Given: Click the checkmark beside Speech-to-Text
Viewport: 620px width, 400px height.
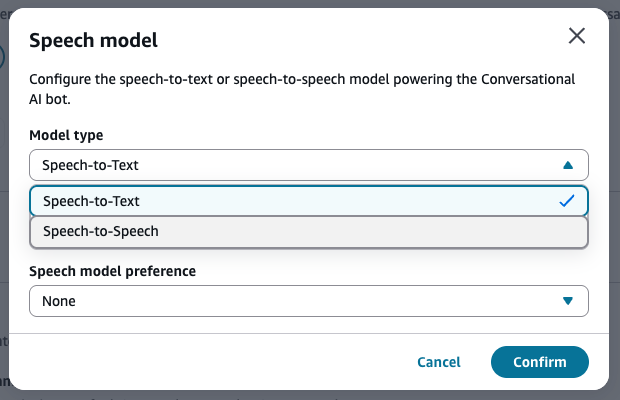Looking at the screenshot, I should (567, 201).
